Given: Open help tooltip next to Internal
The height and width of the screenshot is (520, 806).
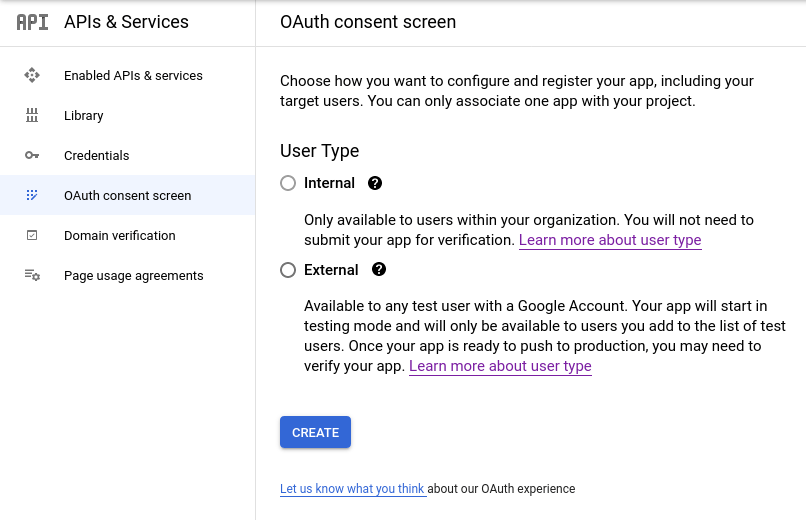Looking at the screenshot, I should coord(375,183).
